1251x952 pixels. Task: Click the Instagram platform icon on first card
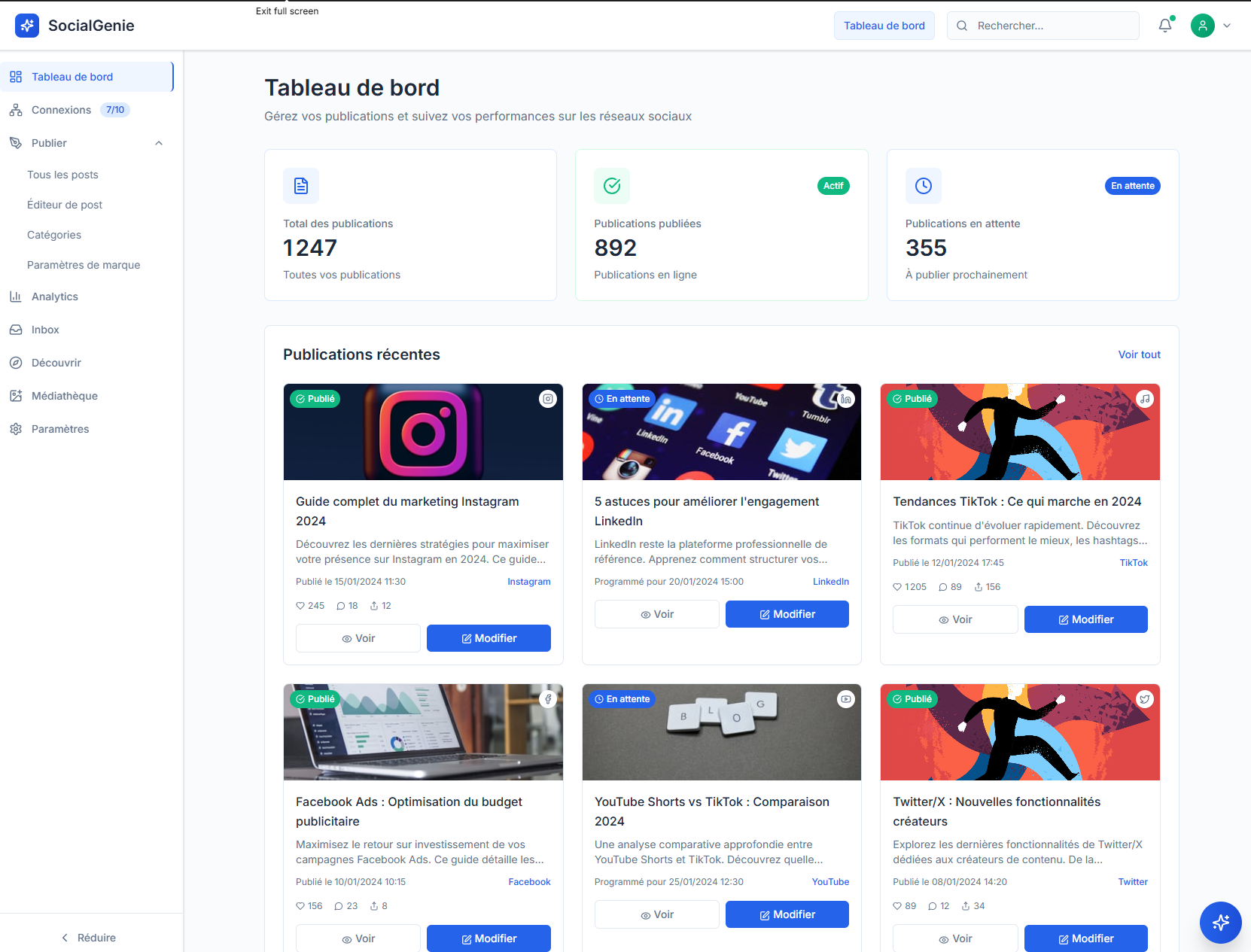(548, 399)
